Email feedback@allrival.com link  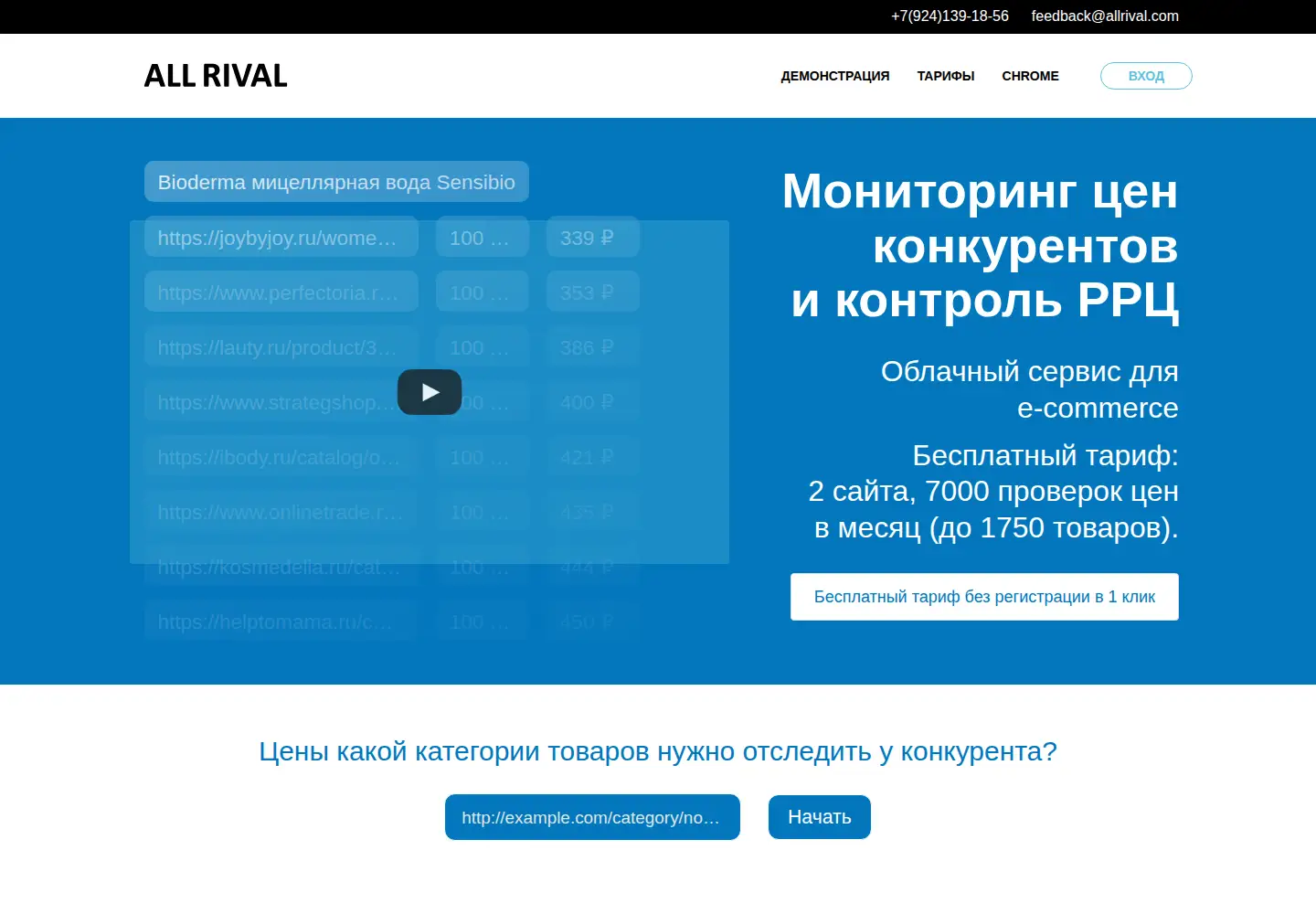[1105, 16]
